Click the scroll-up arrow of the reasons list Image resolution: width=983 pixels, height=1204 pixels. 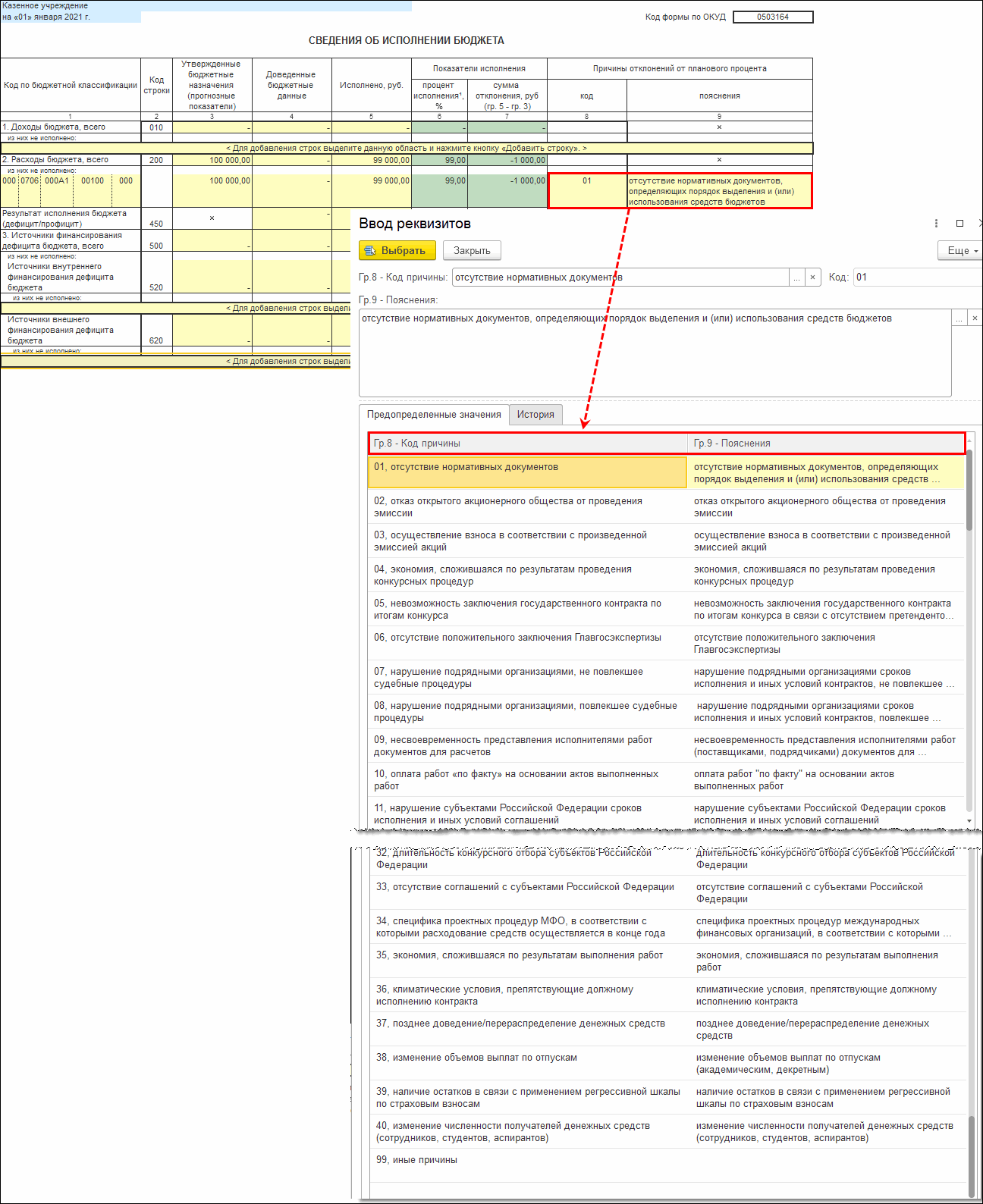969,440
